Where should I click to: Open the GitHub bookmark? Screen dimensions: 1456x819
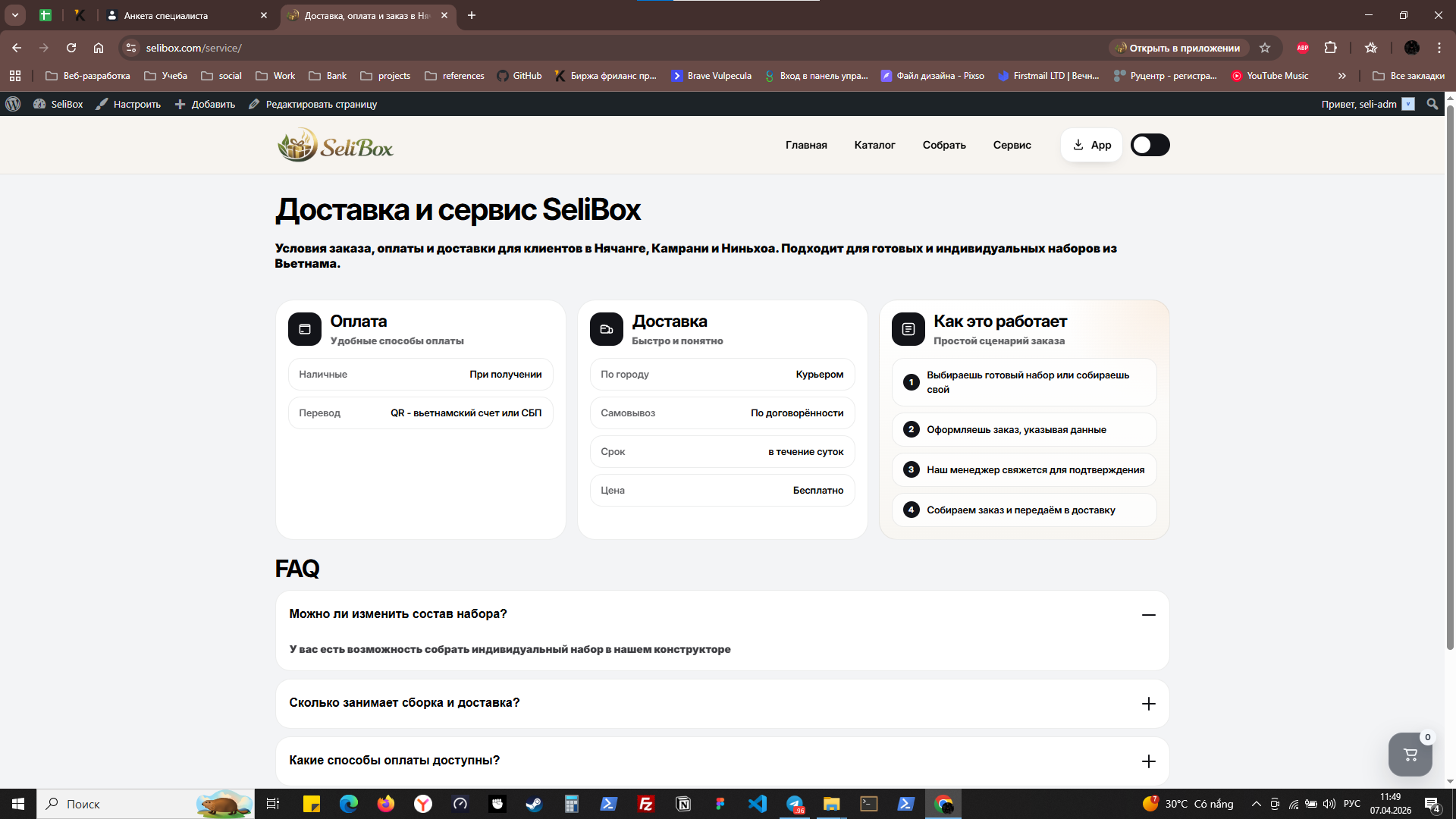(519, 76)
